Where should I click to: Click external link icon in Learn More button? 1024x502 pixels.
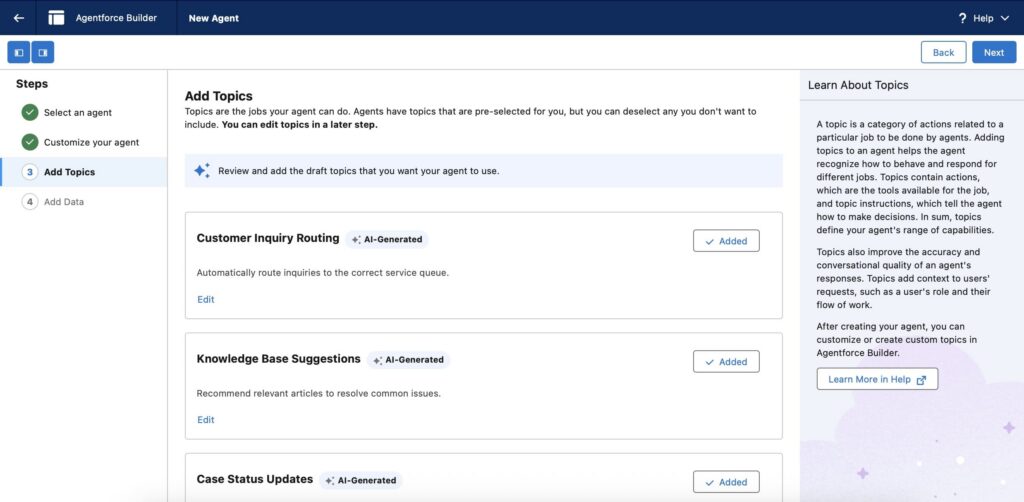(921, 380)
